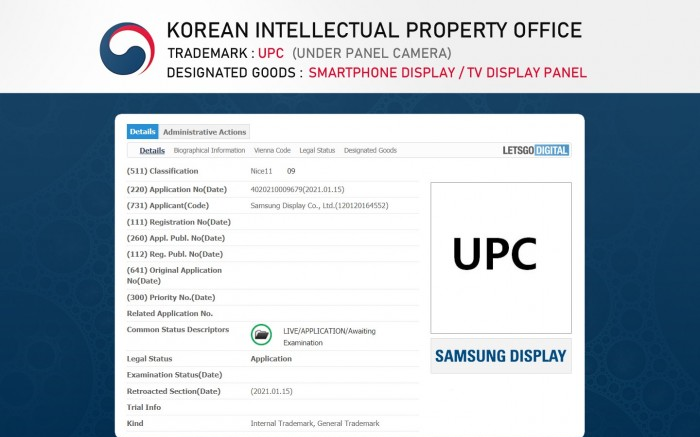
Task: Click the Retroacted Section(Date) label
Action: point(174,391)
